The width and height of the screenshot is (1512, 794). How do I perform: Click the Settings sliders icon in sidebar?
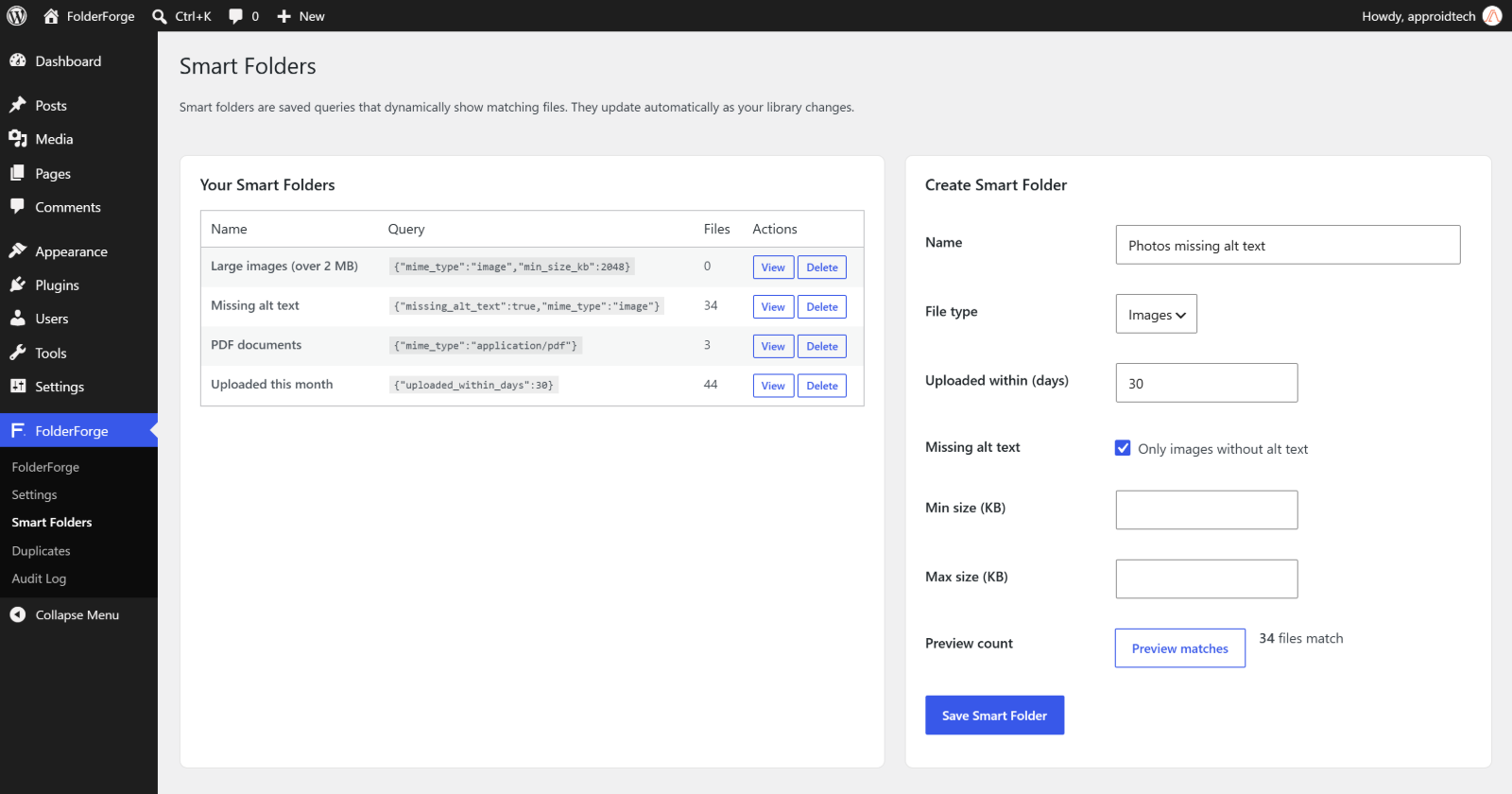coord(18,386)
